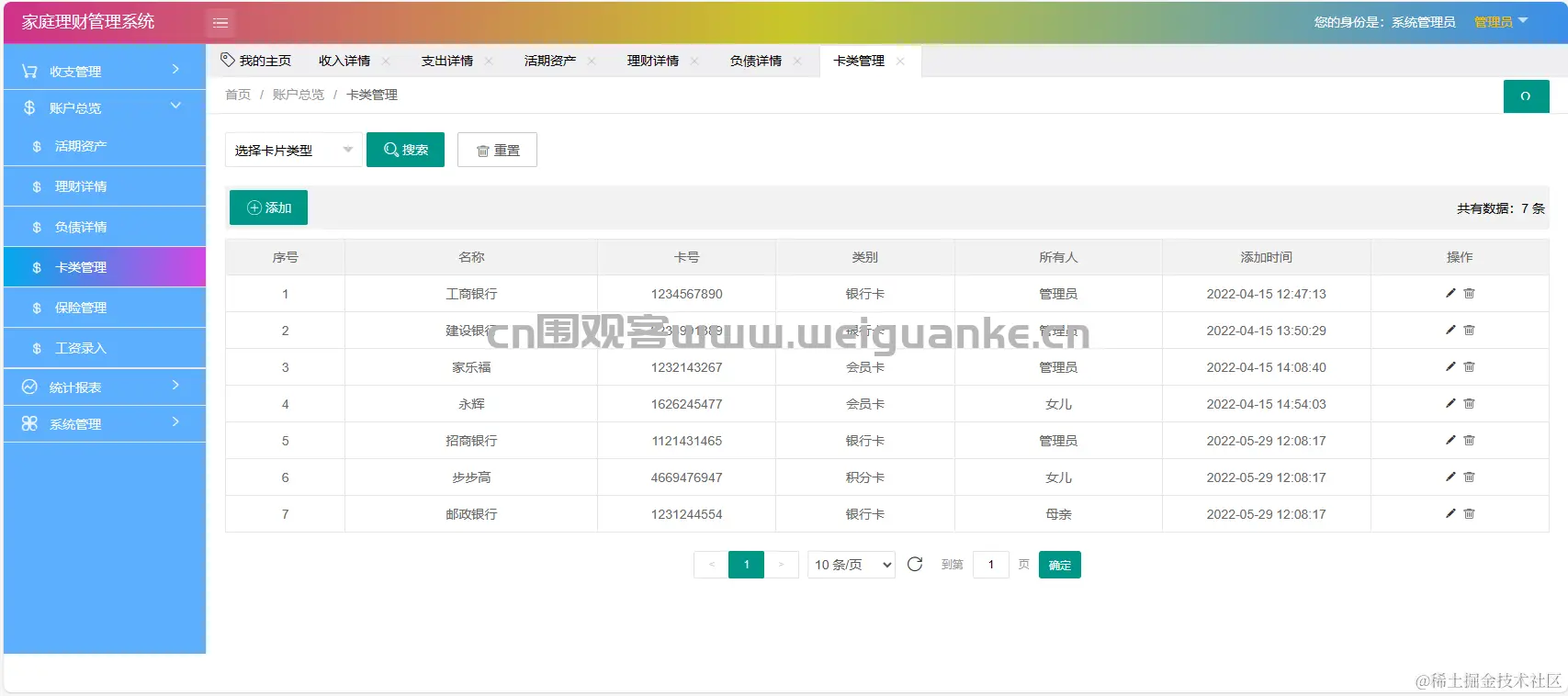Close the 支出详情 tab
This screenshot has width=1568, height=696.
[489, 62]
